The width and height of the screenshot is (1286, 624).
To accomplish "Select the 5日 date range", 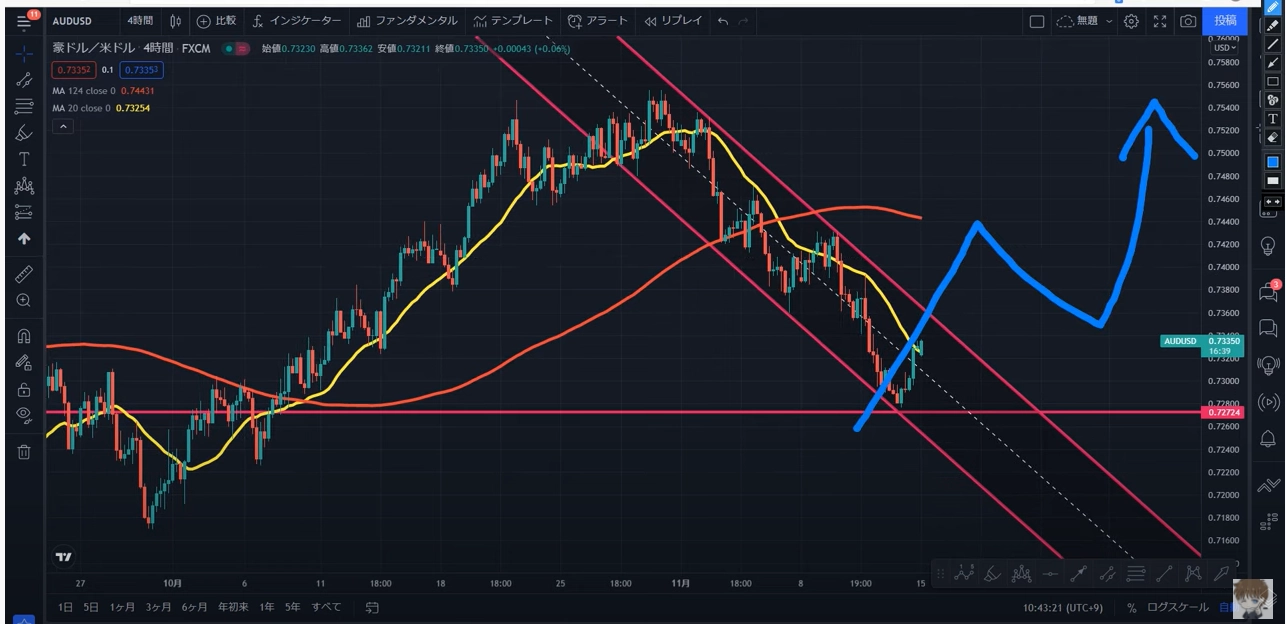I will click(x=91, y=607).
